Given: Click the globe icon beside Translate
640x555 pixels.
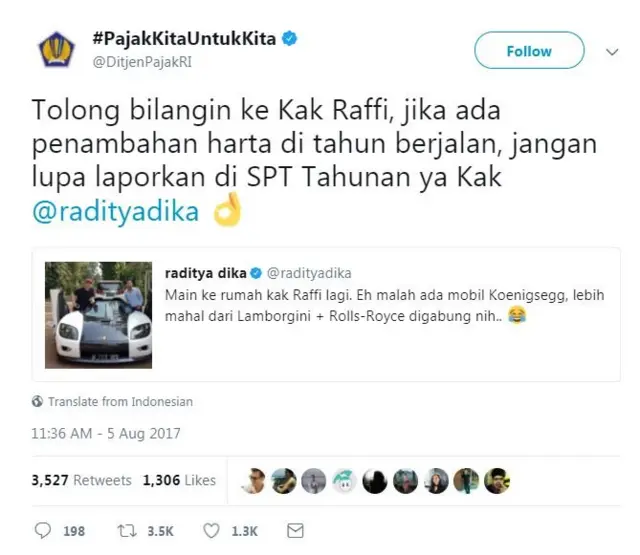Looking at the screenshot, I should tap(37, 401).
